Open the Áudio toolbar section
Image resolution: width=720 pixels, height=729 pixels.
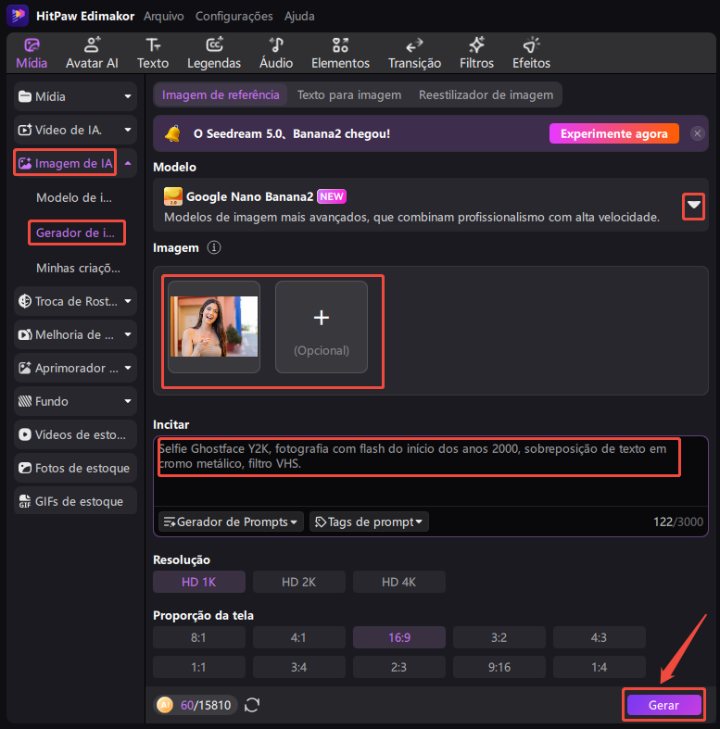pyautogui.click(x=276, y=53)
